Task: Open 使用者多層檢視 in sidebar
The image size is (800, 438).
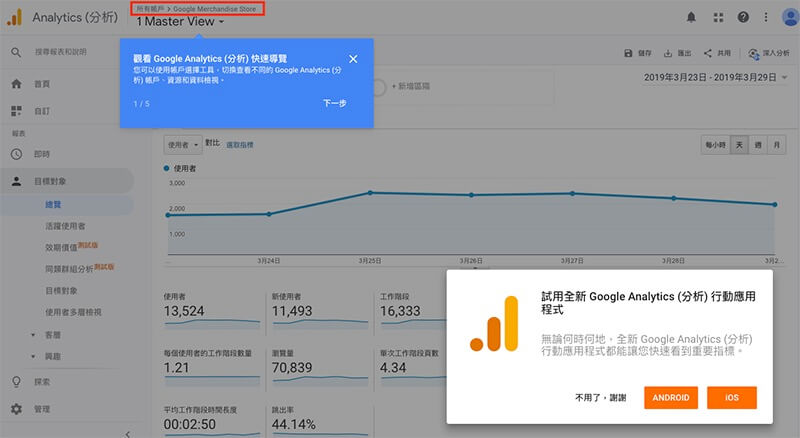Action: [x=73, y=312]
